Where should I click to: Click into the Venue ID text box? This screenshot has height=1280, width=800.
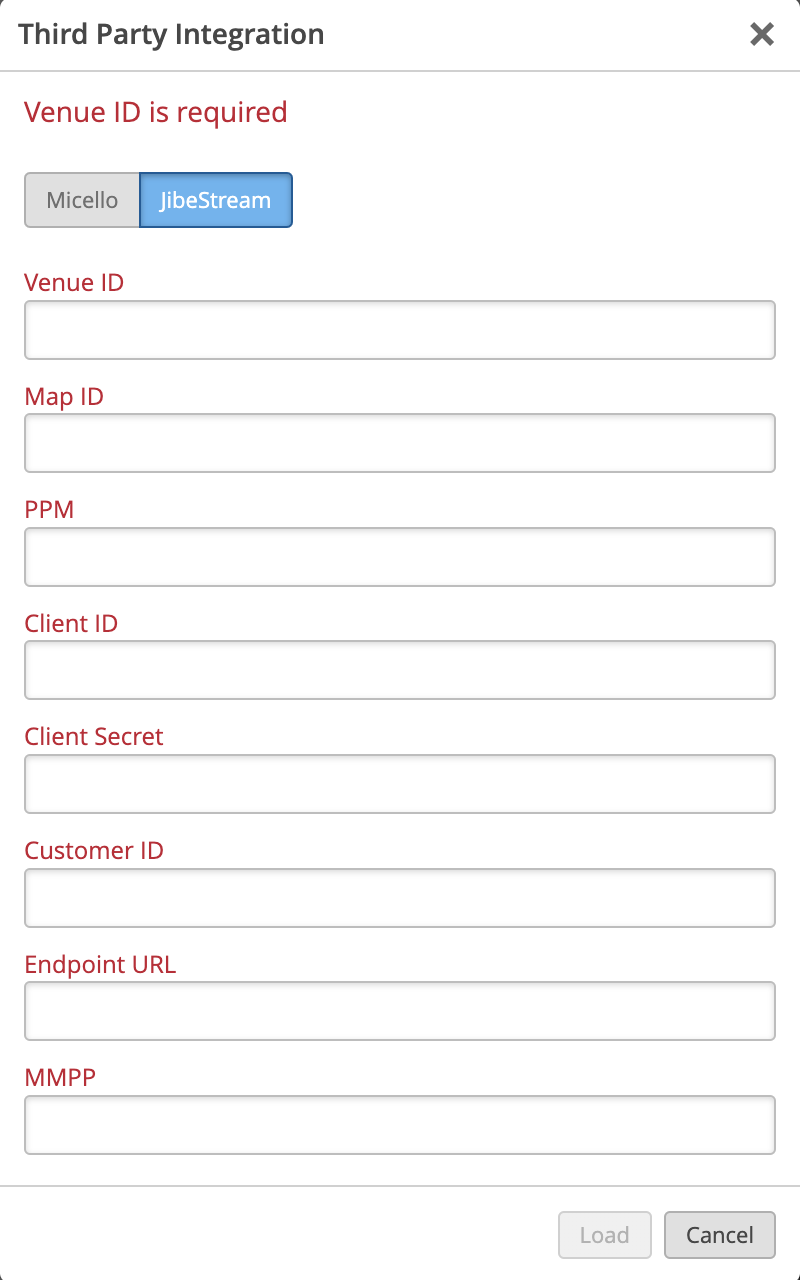coord(400,330)
